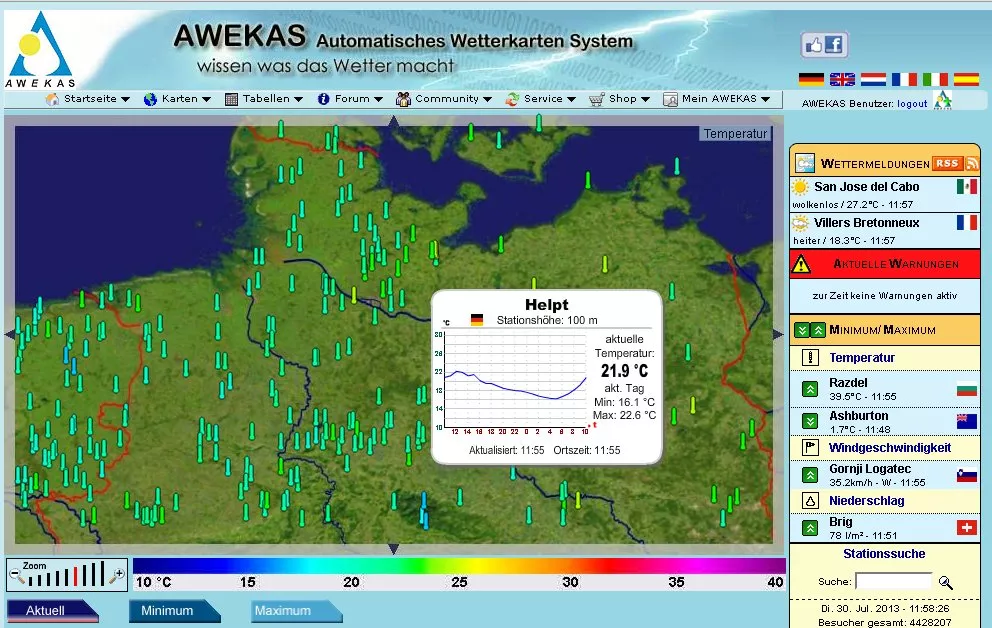This screenshot has width=992, height=628.
Task: Open the Mein AWEKAS dropdown menu
Action: click(717, 99)
